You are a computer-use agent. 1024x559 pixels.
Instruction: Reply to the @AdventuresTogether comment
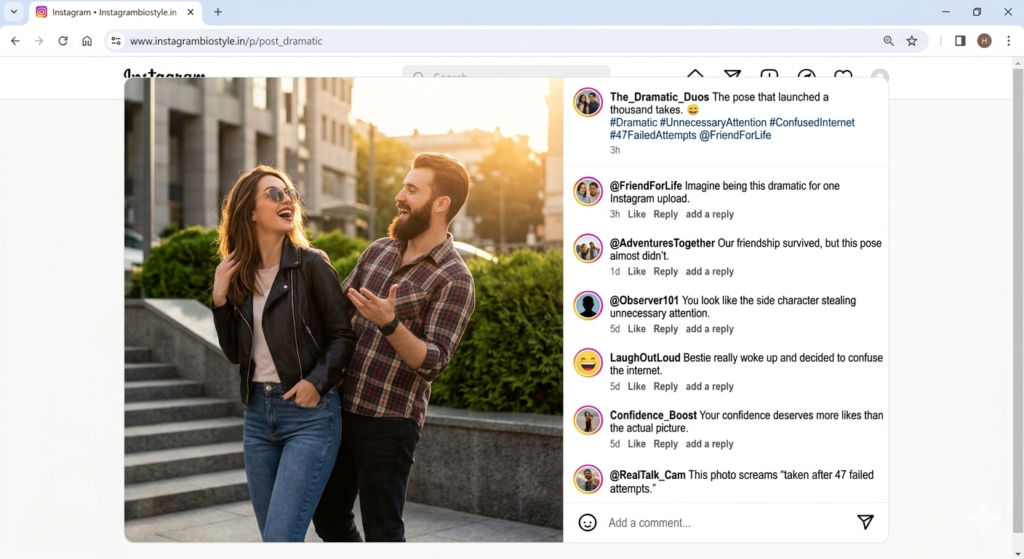(x=665, y=272)
